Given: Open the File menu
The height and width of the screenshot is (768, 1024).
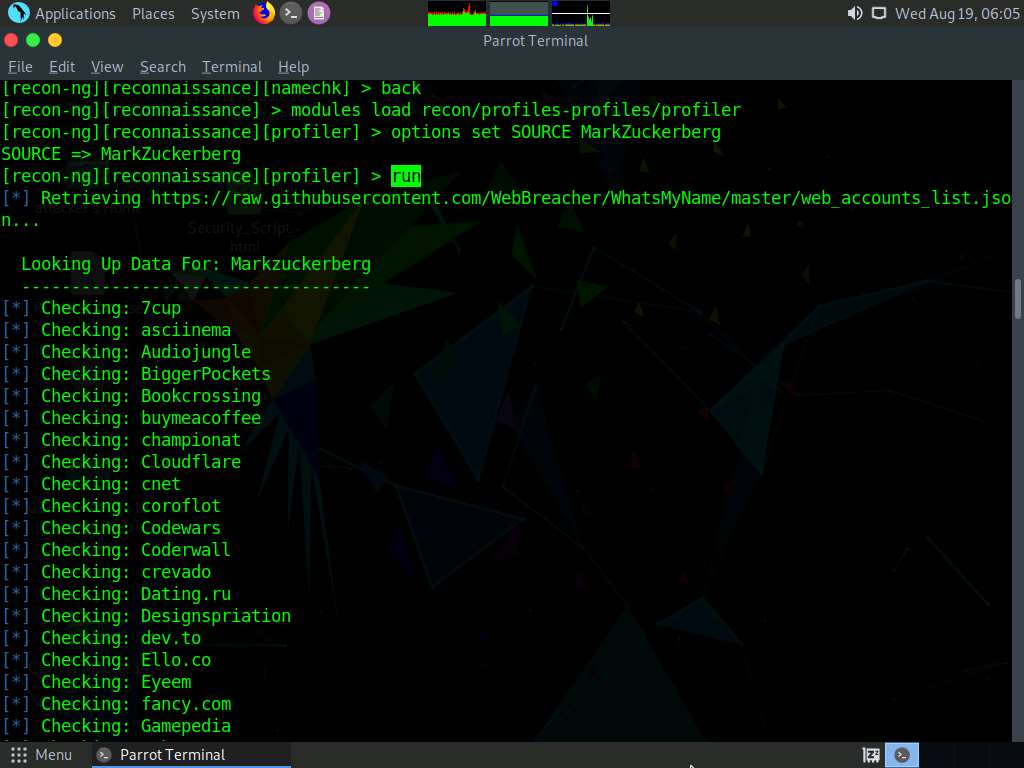Looking at the screenshot, I should (20, 67).
